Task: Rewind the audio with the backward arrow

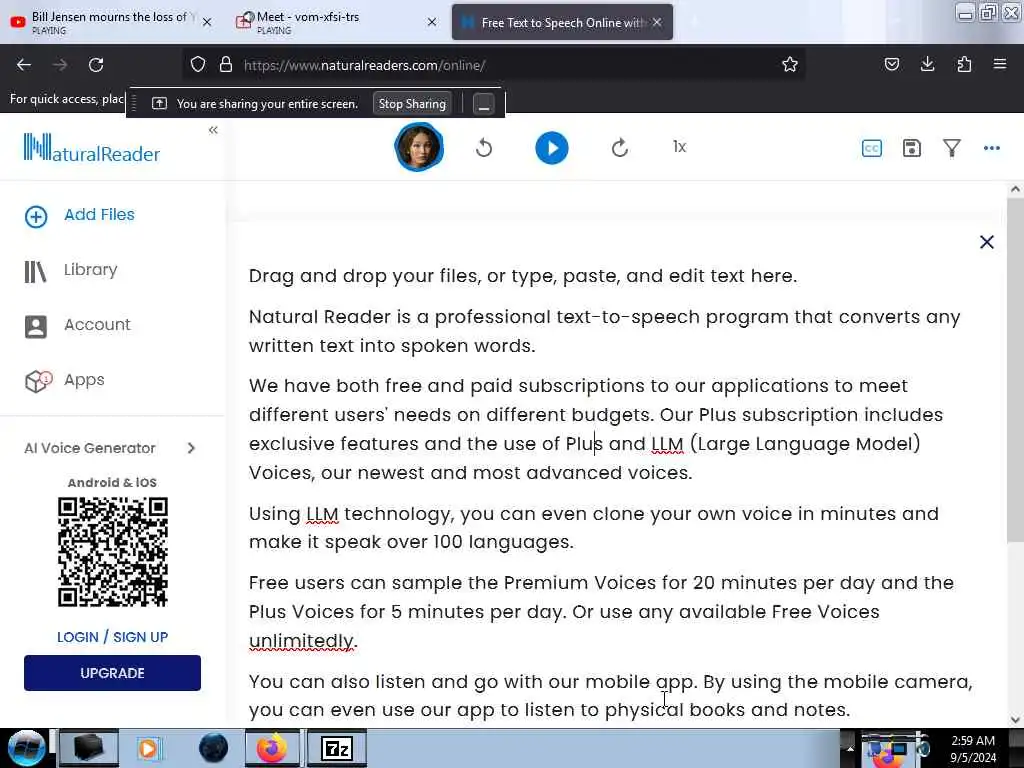Action: [484, 148]
